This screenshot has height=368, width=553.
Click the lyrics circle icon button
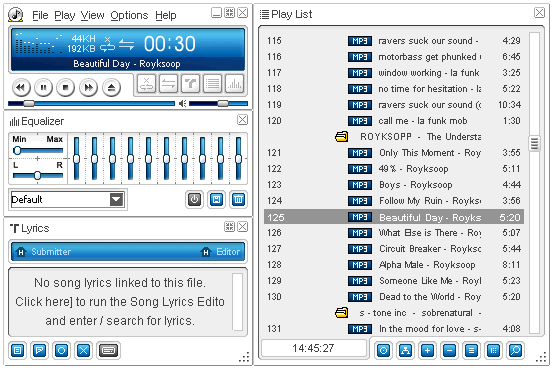coord(61,351)
